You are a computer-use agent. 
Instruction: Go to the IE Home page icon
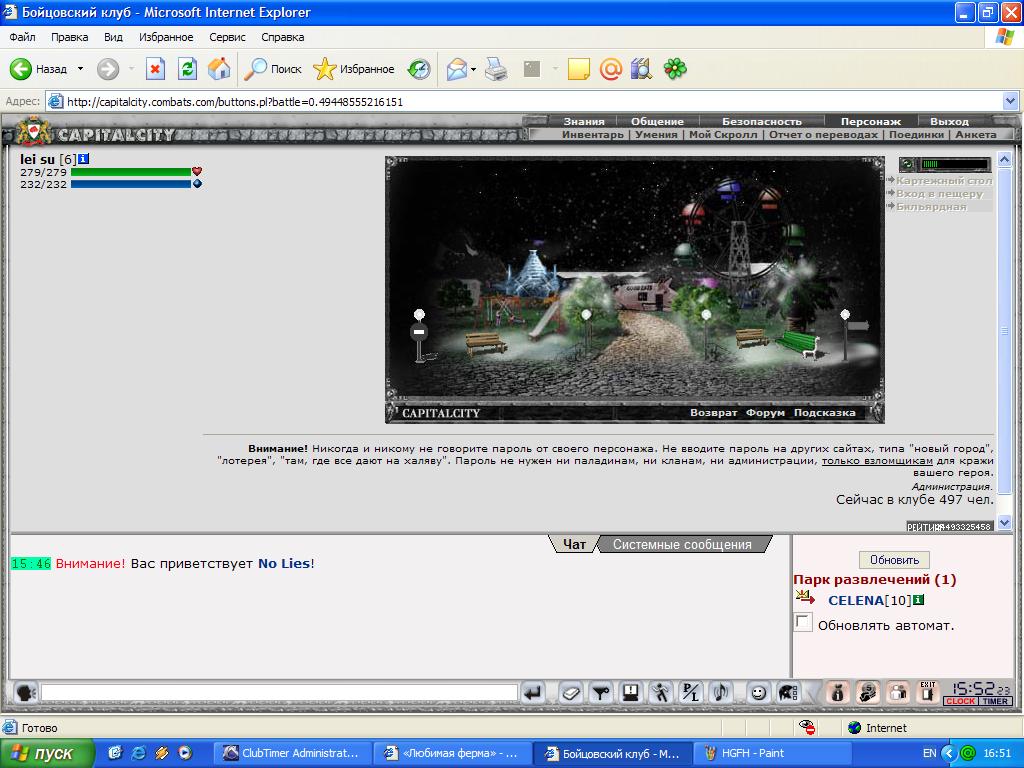(x=219, y=69)
